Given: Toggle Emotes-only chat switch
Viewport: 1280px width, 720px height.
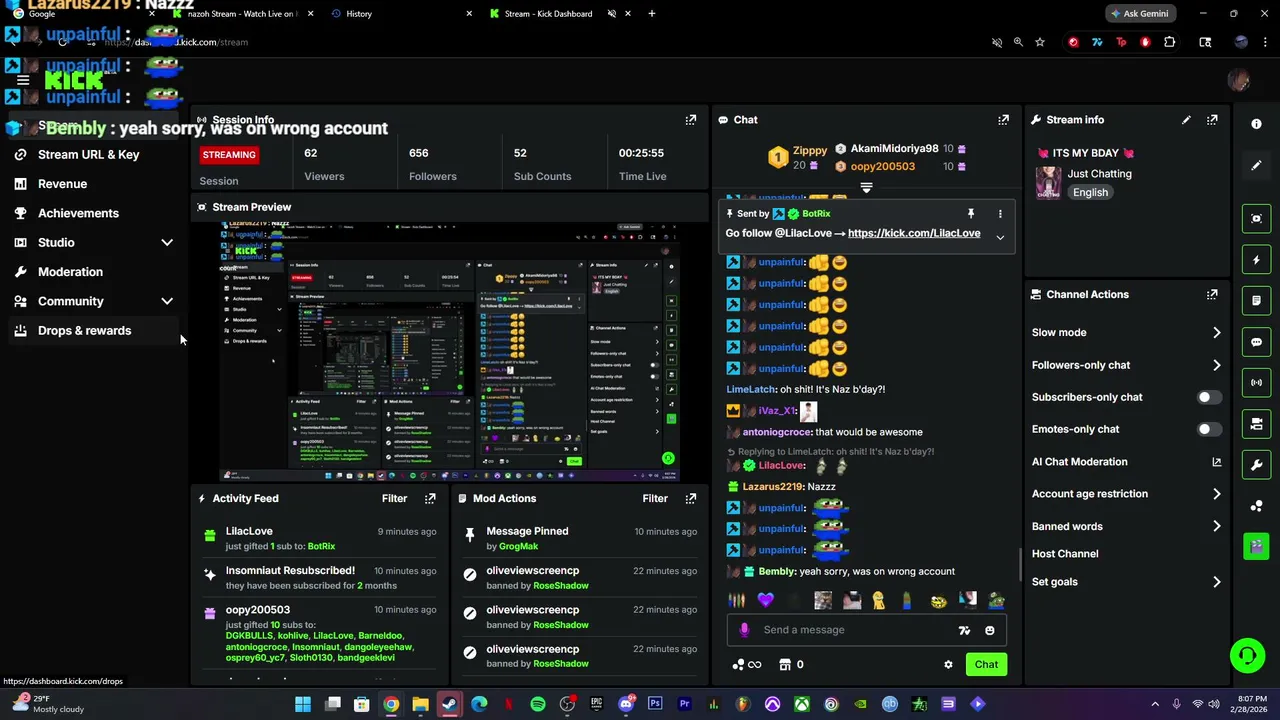Looking at the screenshot, I should (1209, 429).
